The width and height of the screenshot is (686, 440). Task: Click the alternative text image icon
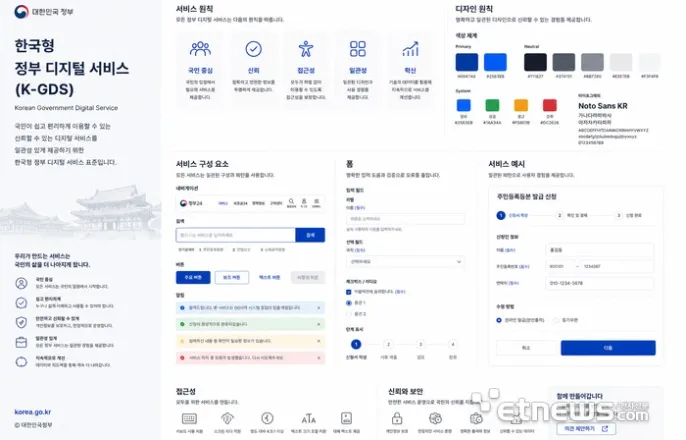coord(346,419)
